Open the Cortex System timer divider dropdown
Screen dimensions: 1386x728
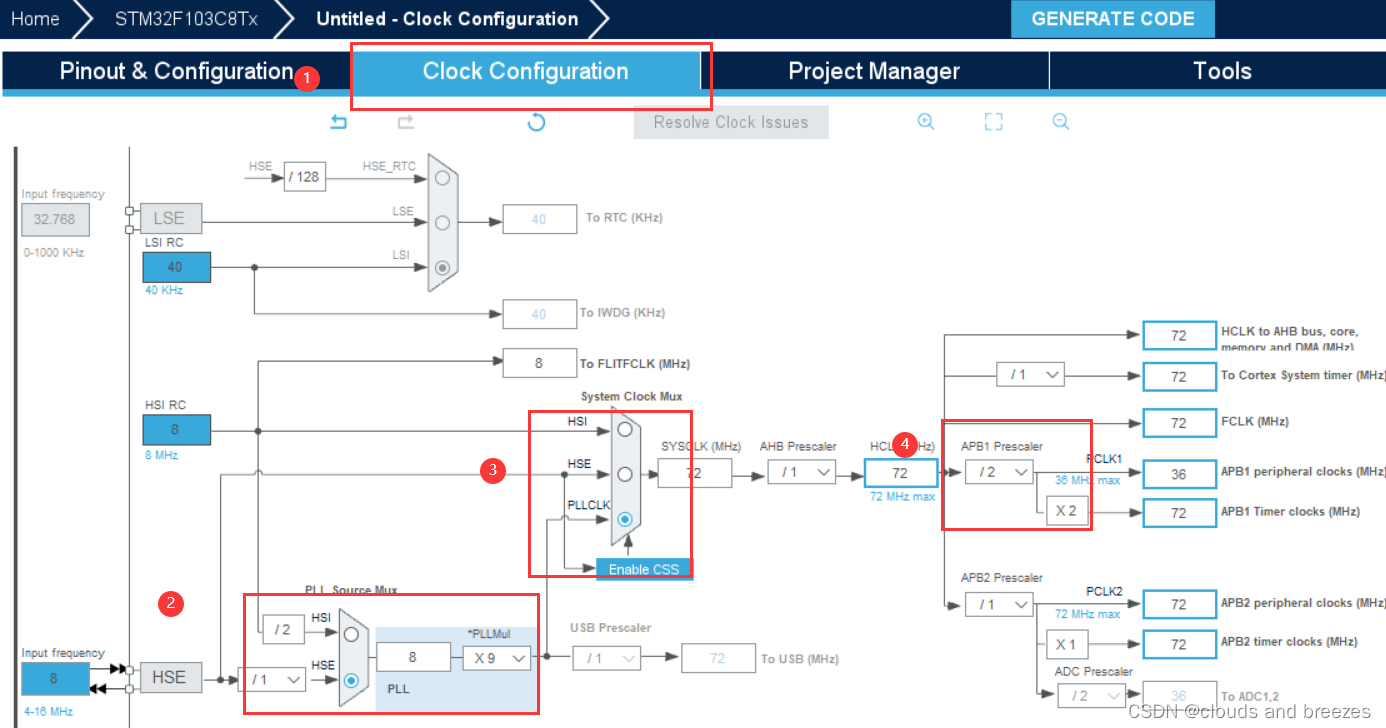click(1030, 375)
